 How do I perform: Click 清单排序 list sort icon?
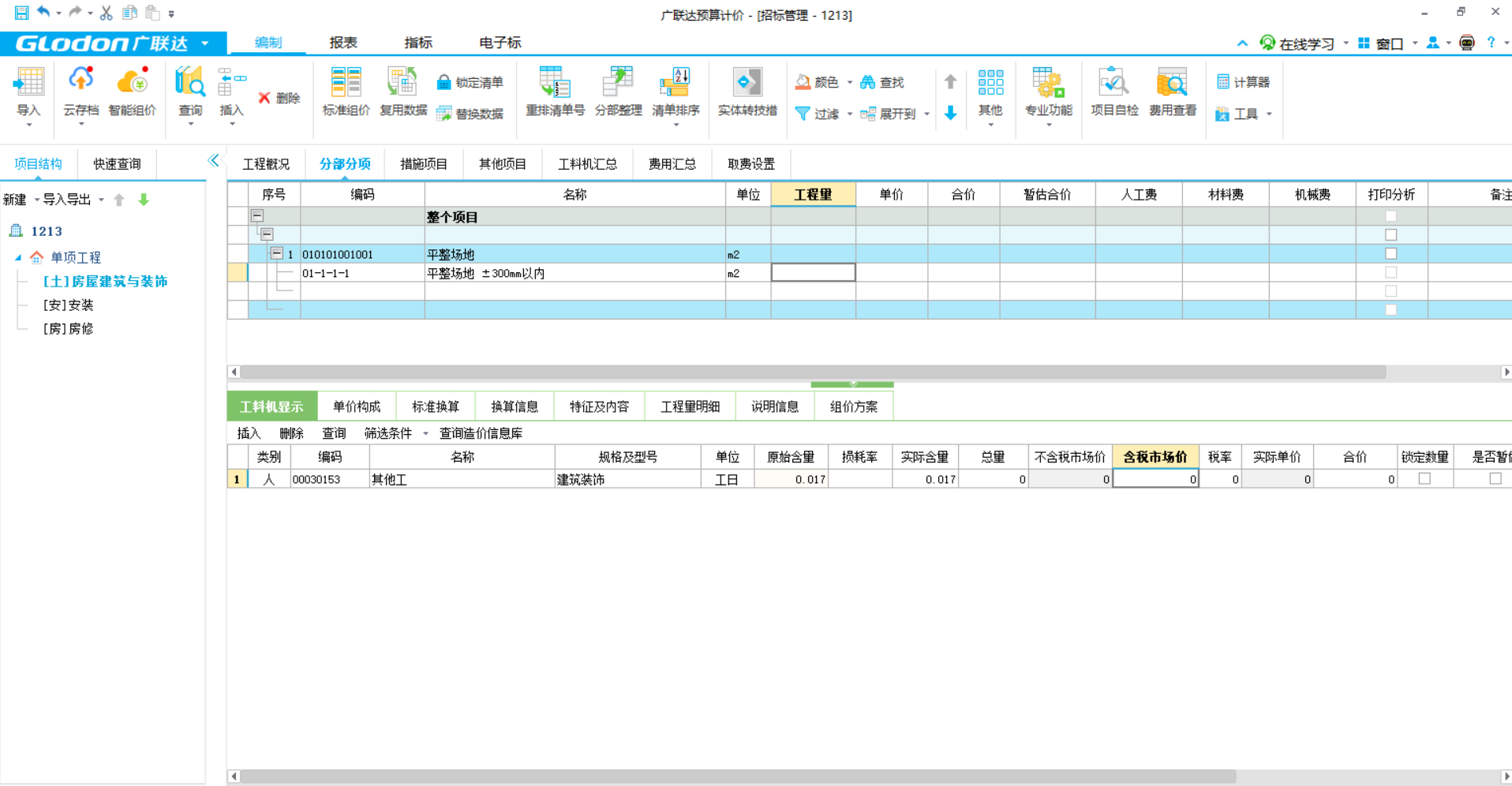point(676,82)
